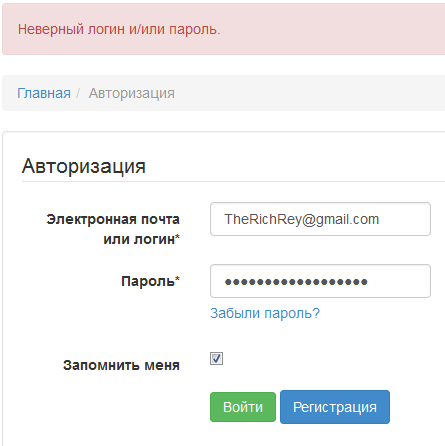Click into the masked Пароль input field
Screen dimensions: 445x446
(320, 281)
